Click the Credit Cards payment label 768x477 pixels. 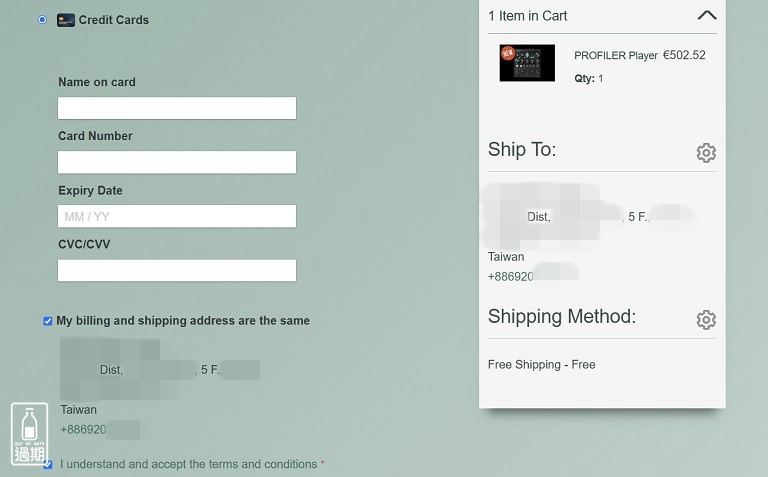pos(114,20)
